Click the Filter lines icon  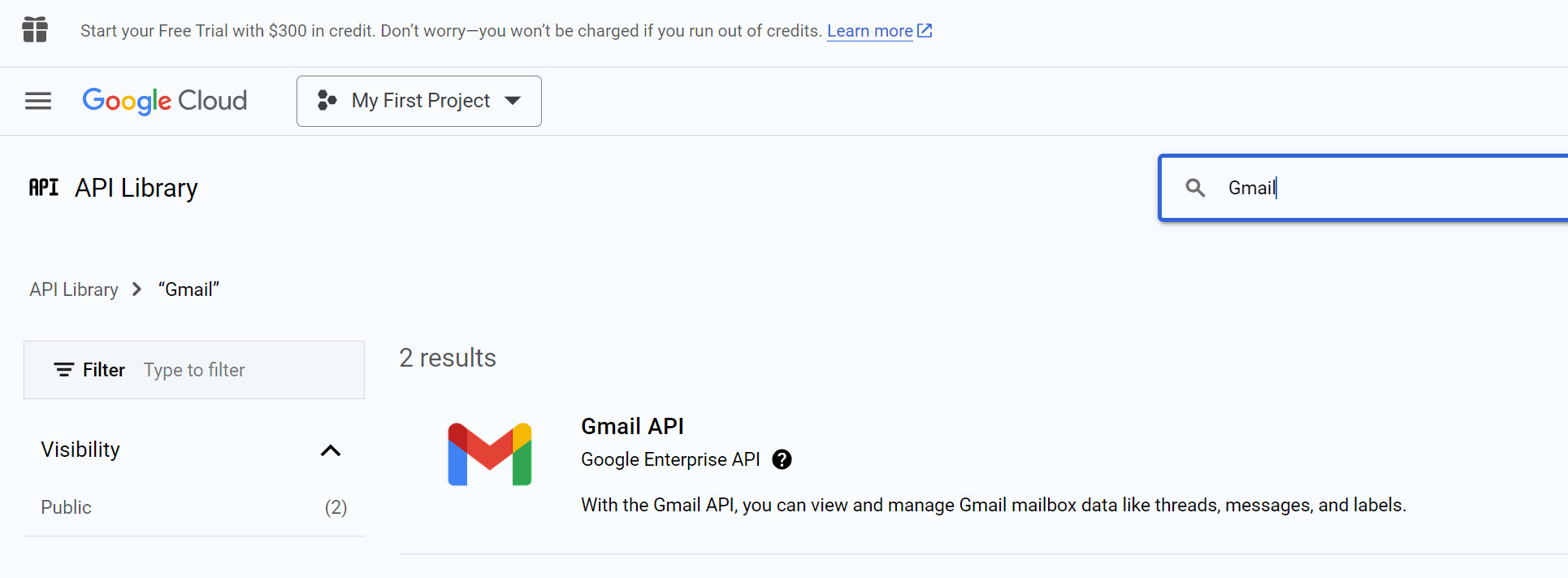(x=63, y=370)
